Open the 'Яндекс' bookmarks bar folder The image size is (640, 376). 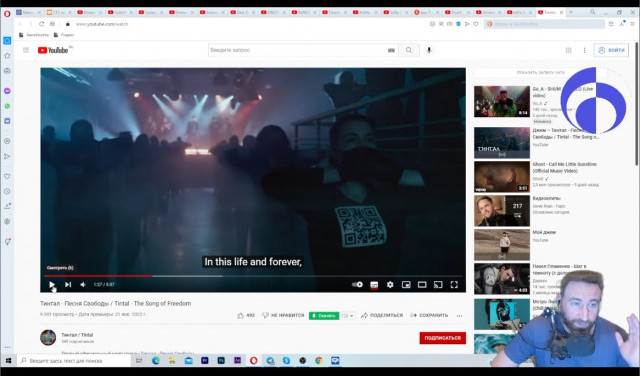64,35
